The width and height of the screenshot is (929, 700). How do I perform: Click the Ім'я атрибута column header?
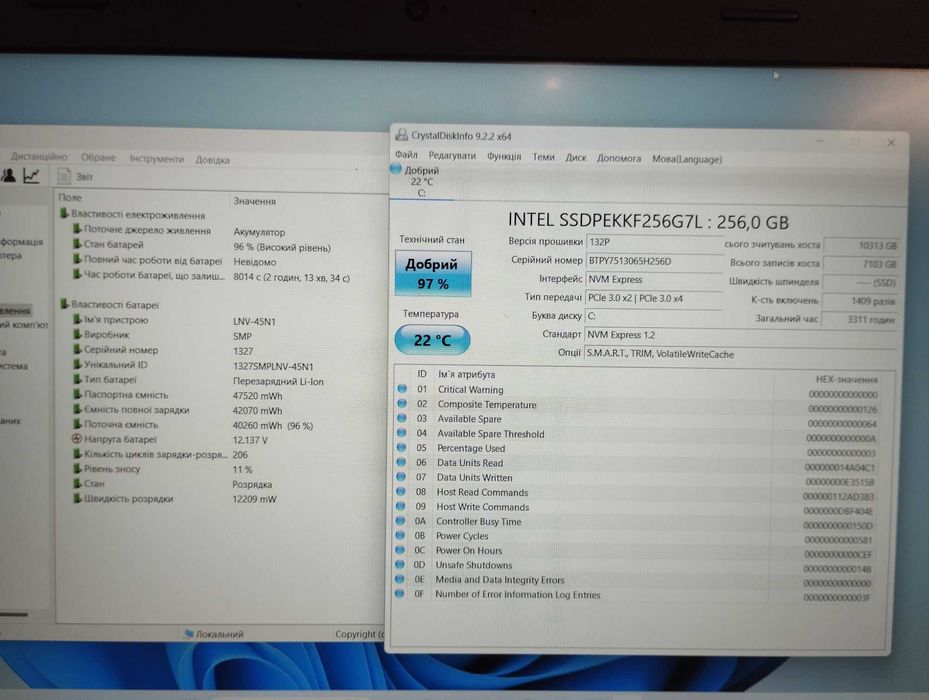point(466,375)
